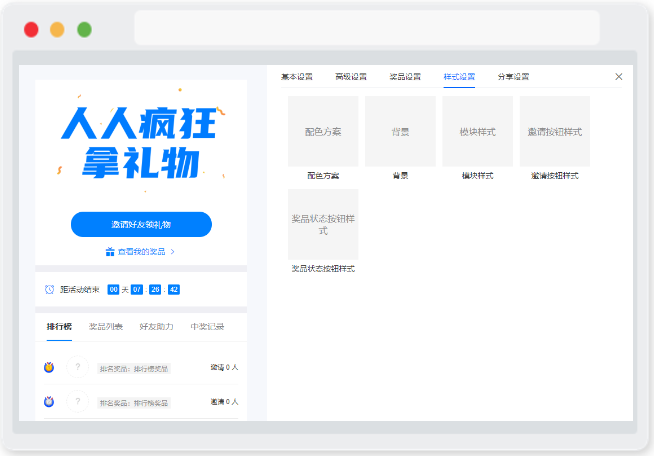Viewport: 654px width, 456px height.
Task: Click 邀请 0 人 in the first ranking row
Action: coord(224,367)
